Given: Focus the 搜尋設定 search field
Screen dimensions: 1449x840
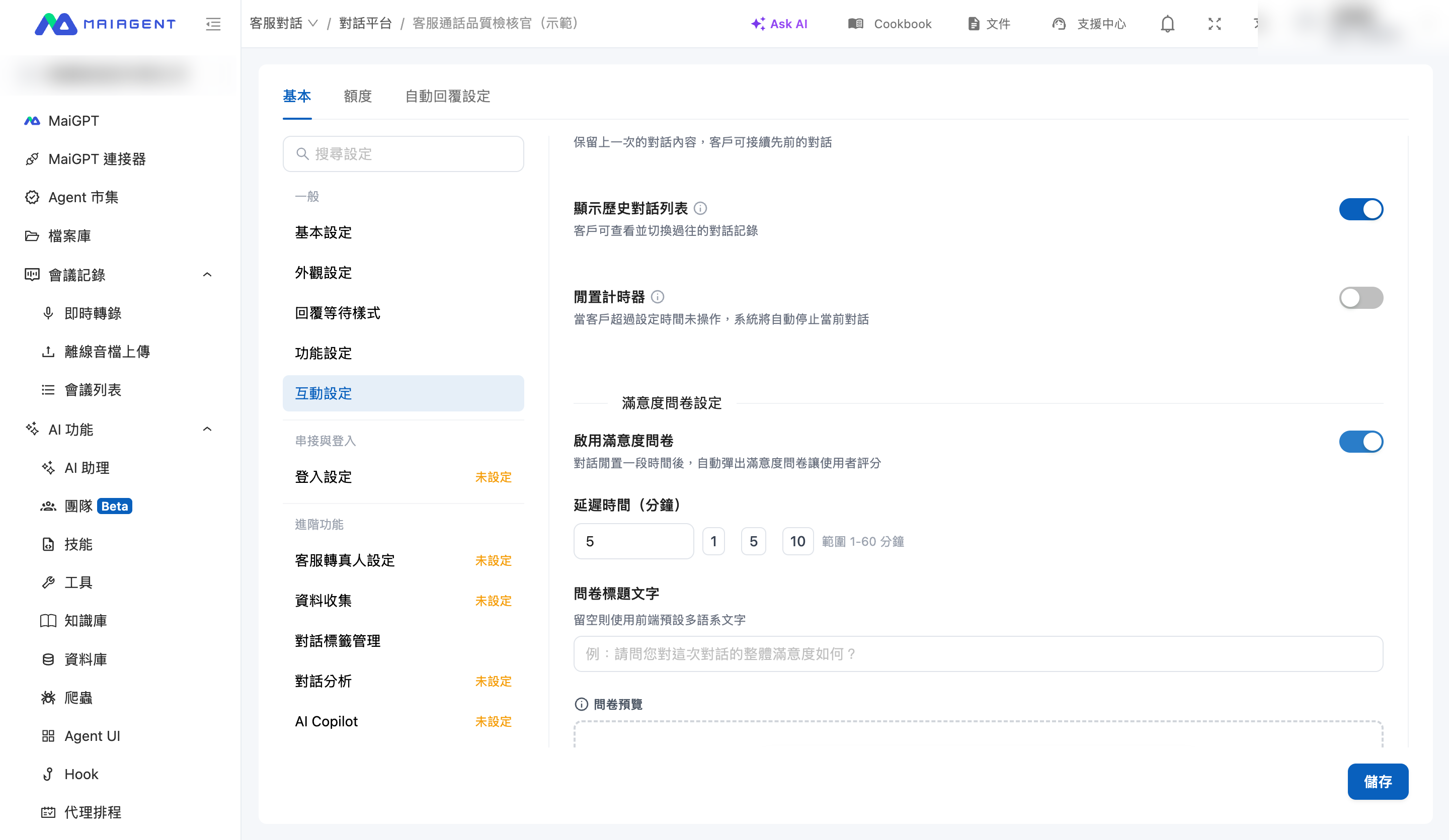Looking at the screenshot, I should point(403,153).
